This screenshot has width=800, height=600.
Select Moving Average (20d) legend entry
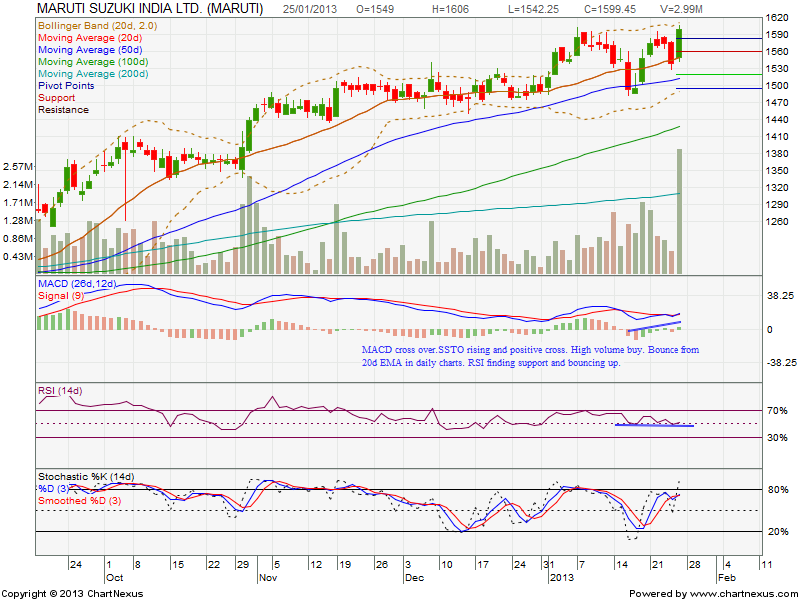pos(90,38)
